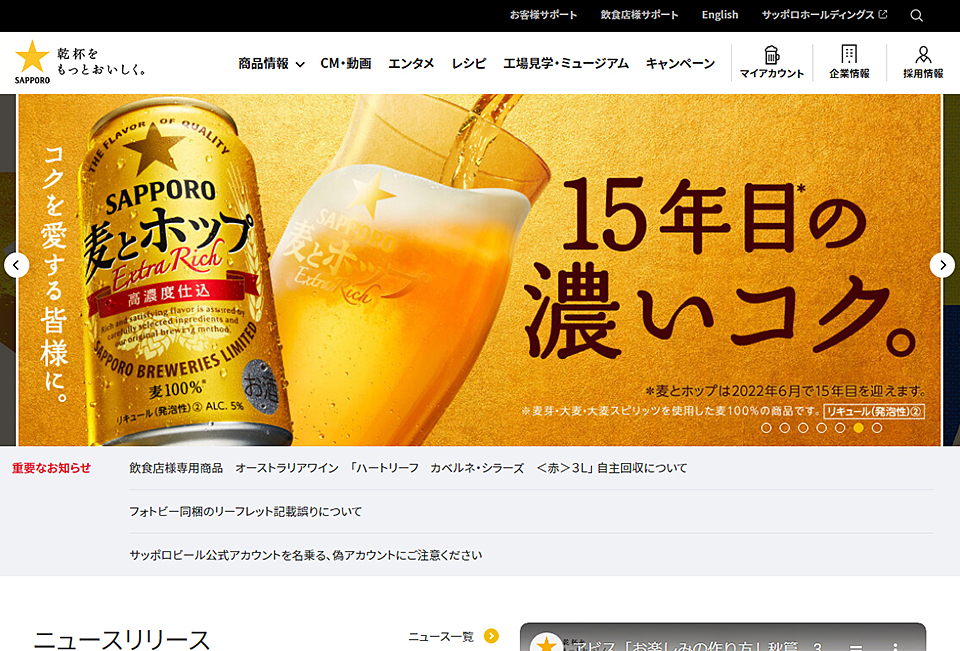
Task: Select fourth carousel slide dot
Action: pyautogui.click(x=822, y=428)
